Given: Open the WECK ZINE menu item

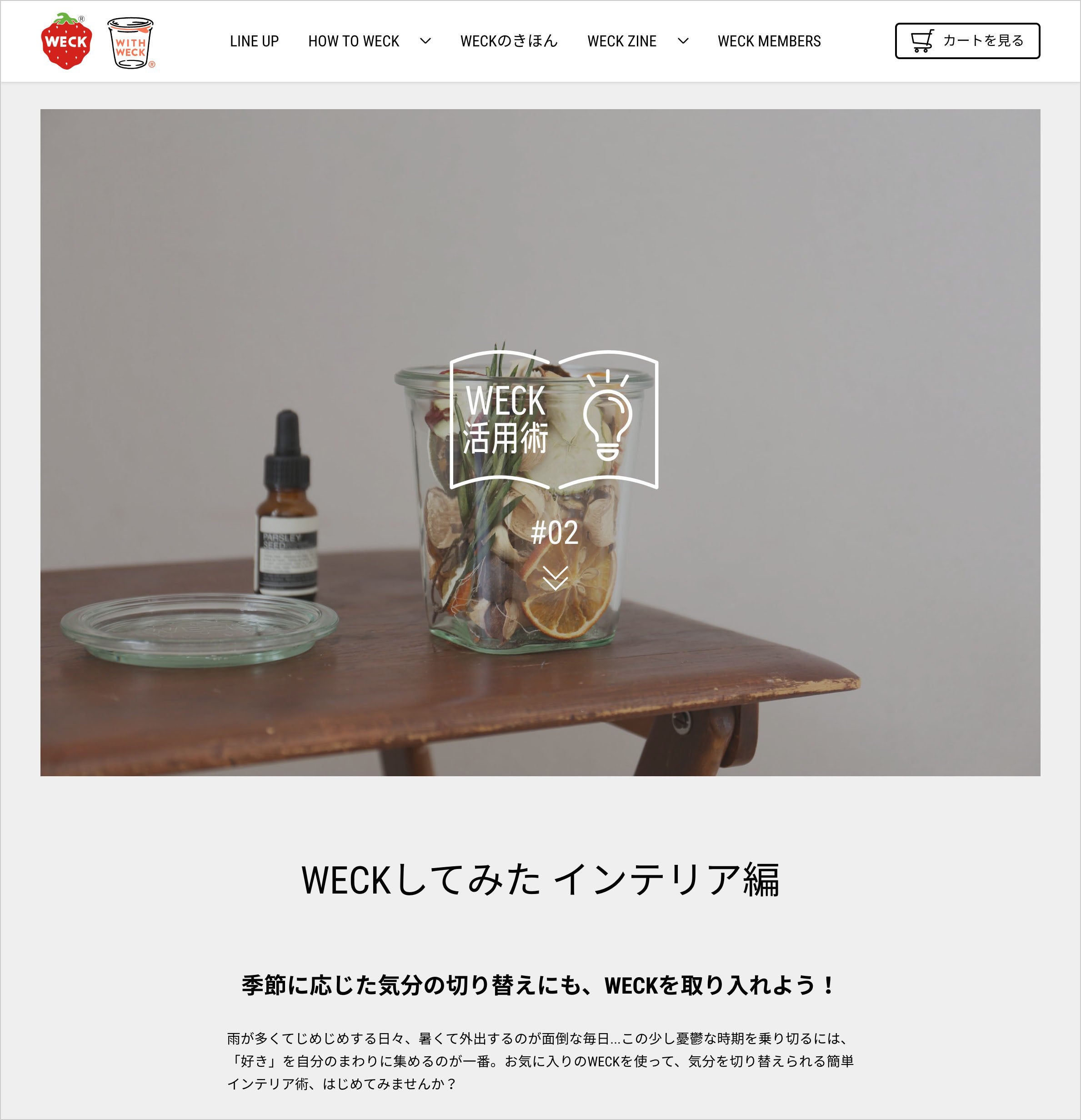Looking at the screenshot, I should coord(621,41).
